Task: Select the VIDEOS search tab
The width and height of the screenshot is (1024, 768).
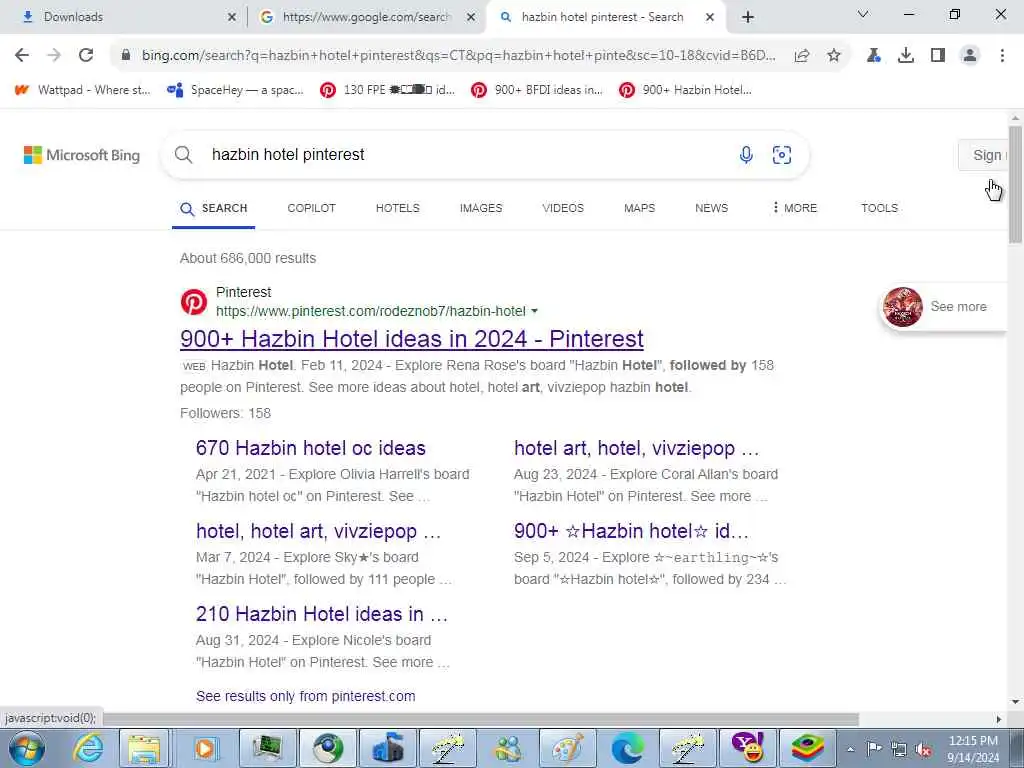Action: 563,208
